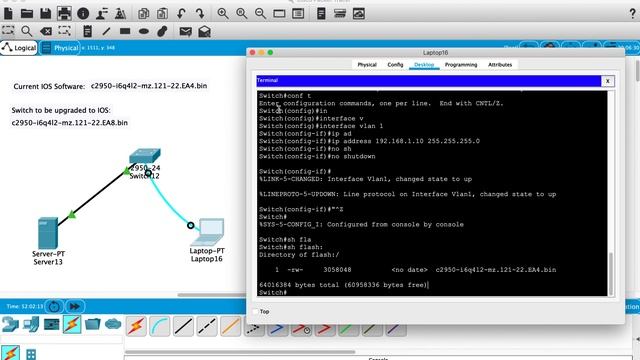Create a new file from the toolbar

[8, 14]
